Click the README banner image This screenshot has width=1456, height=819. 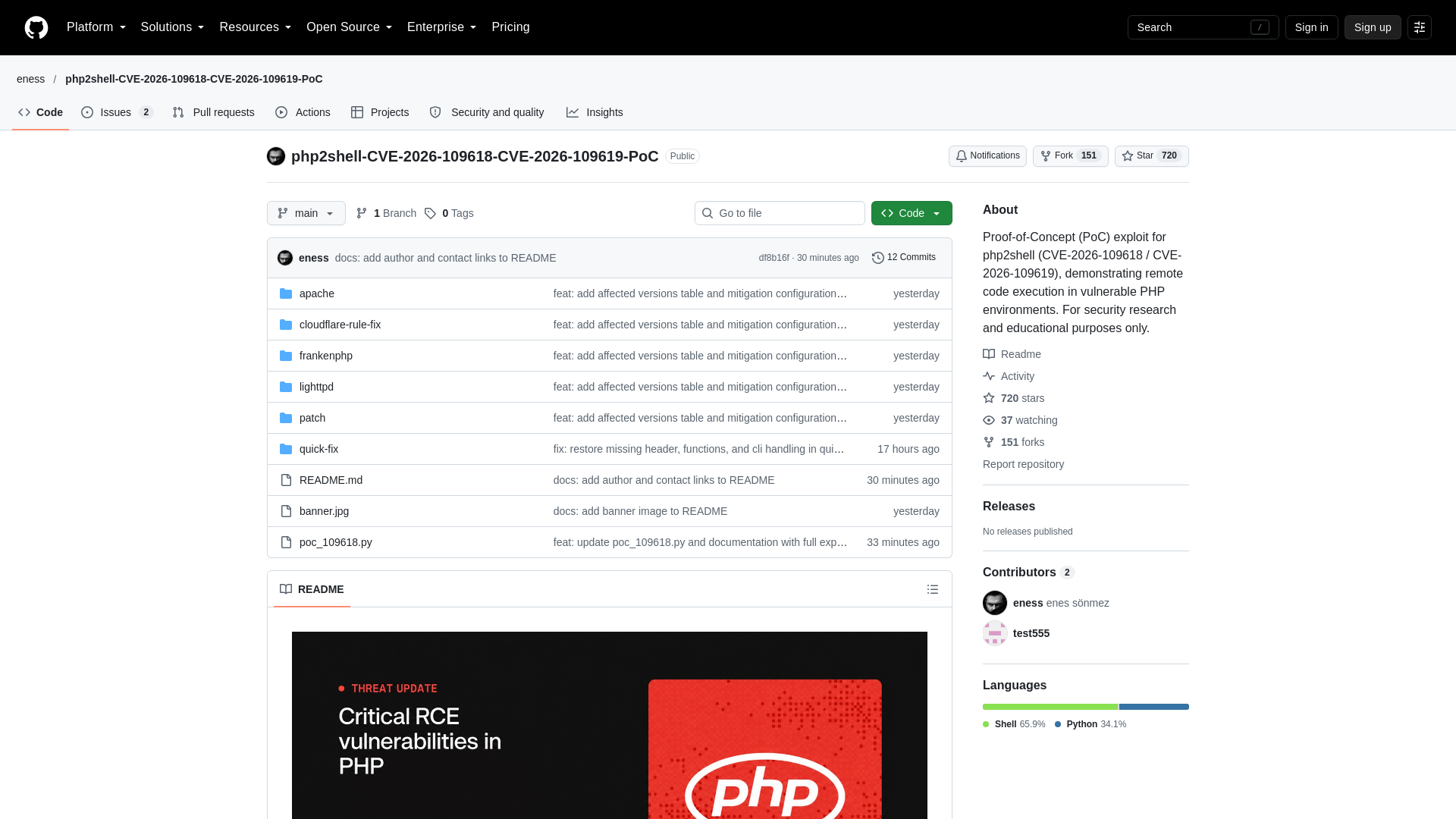[x=610, y=725]
